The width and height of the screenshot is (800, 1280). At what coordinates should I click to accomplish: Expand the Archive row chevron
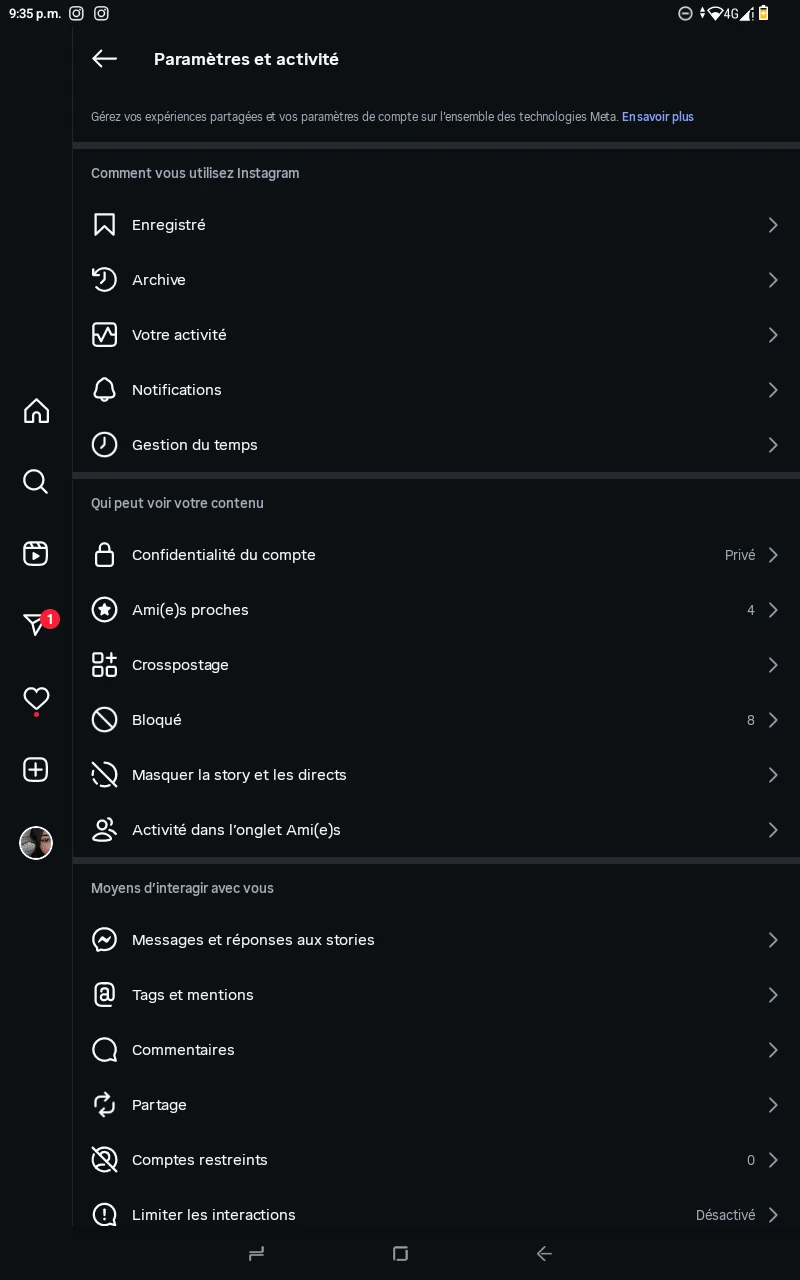[x=772, y=280]
